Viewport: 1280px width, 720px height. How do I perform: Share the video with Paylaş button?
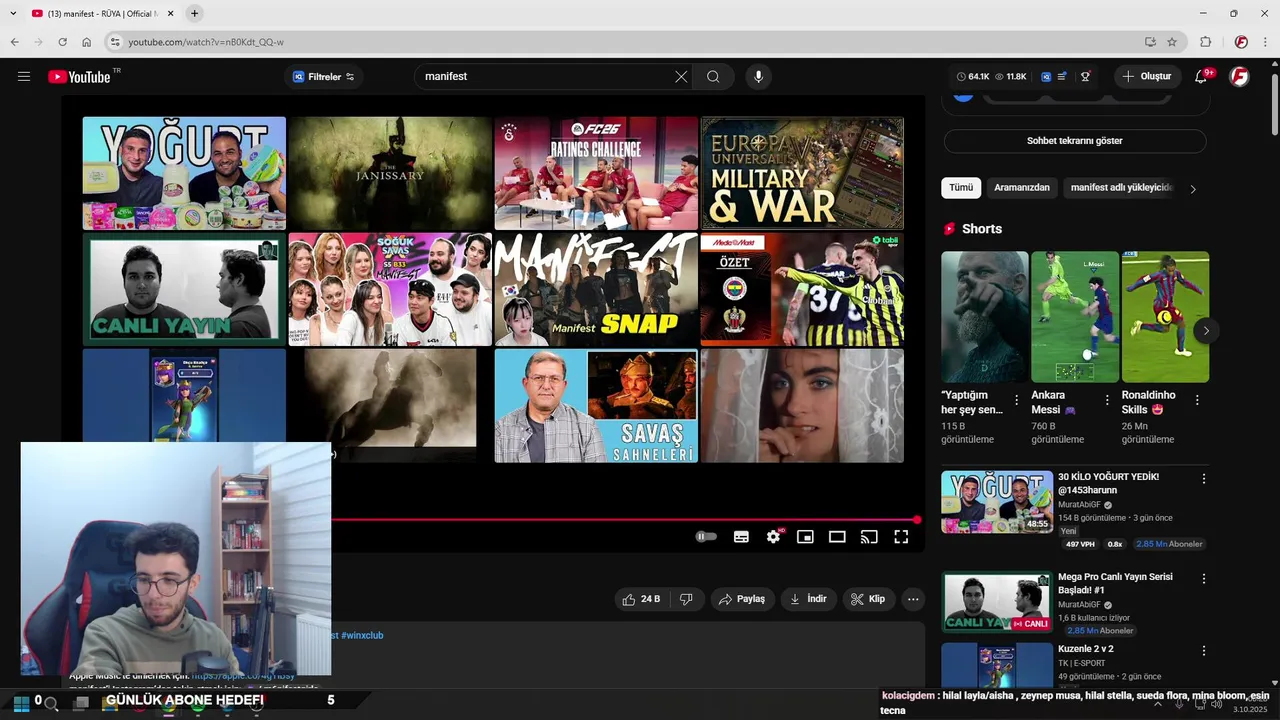pyautogui.click(x=741, y=599)
